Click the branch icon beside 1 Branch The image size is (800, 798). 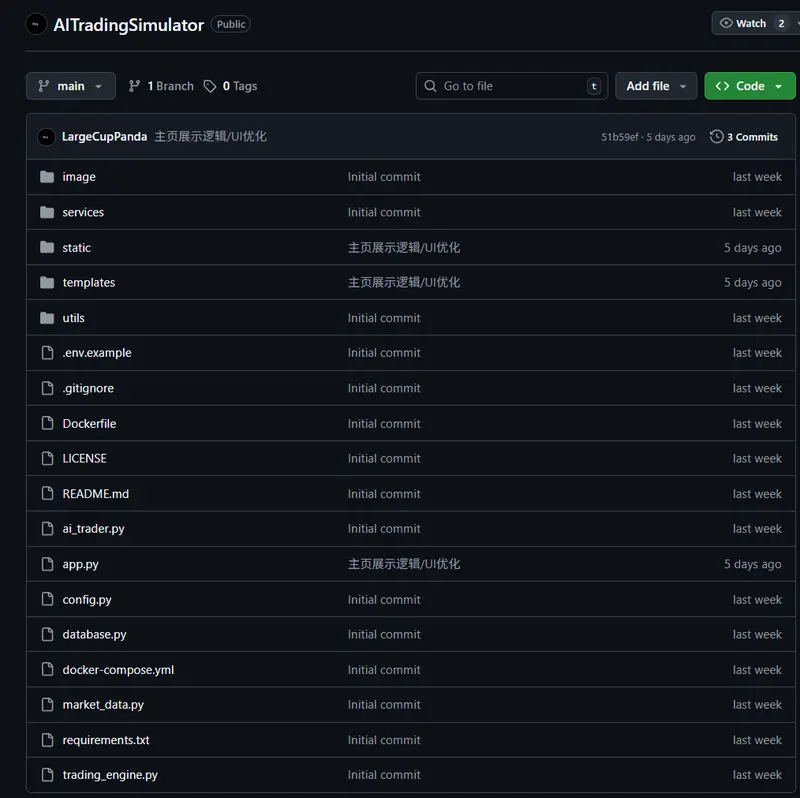coord(135,86)
